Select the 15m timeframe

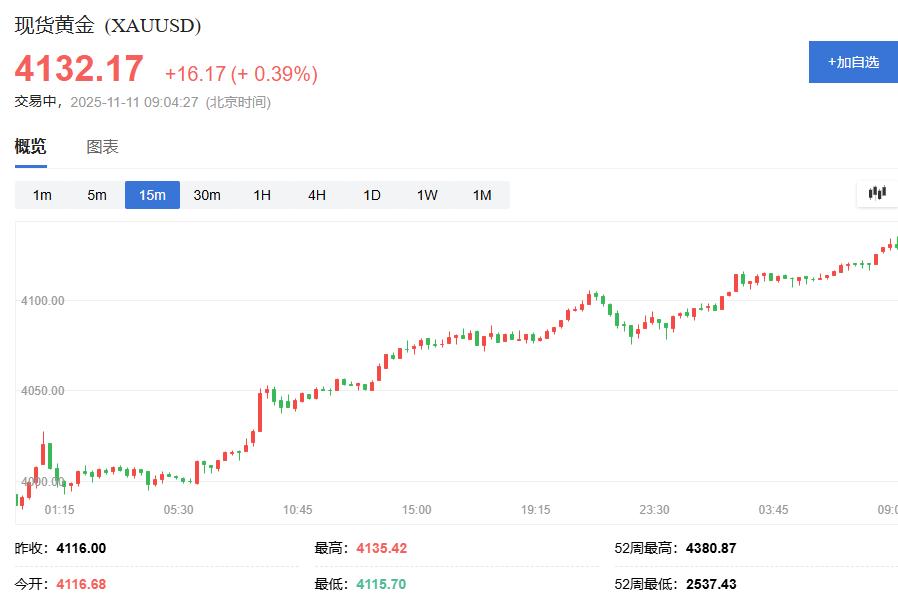pos(152,195)
